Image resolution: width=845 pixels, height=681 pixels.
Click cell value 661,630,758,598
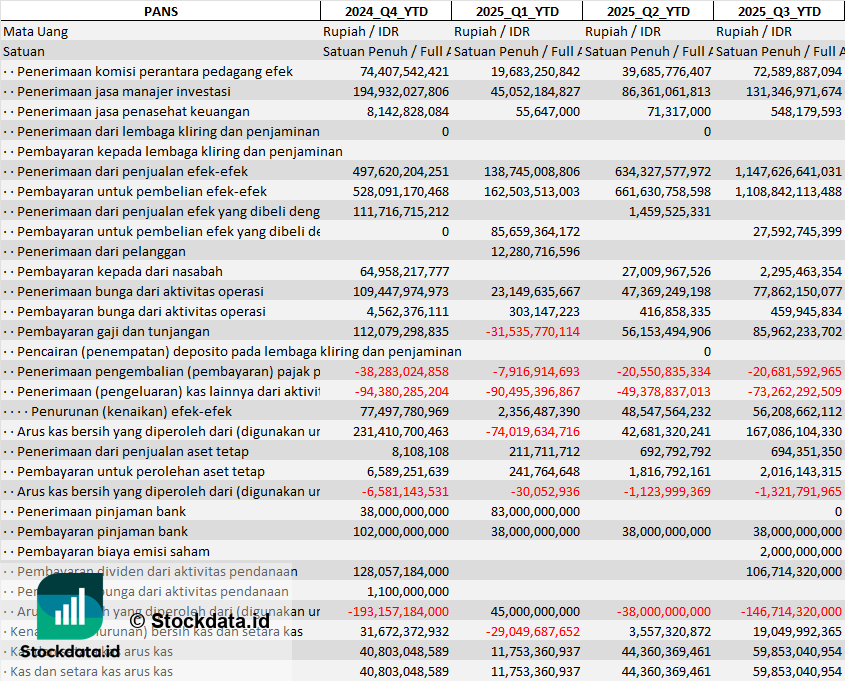pyautogui.click(x=663, y=191)
